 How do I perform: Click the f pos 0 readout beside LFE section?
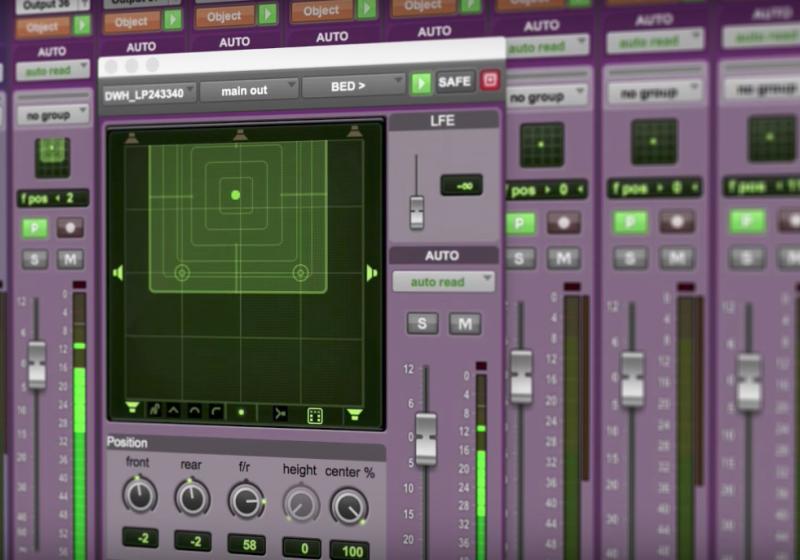click(546, 190)
